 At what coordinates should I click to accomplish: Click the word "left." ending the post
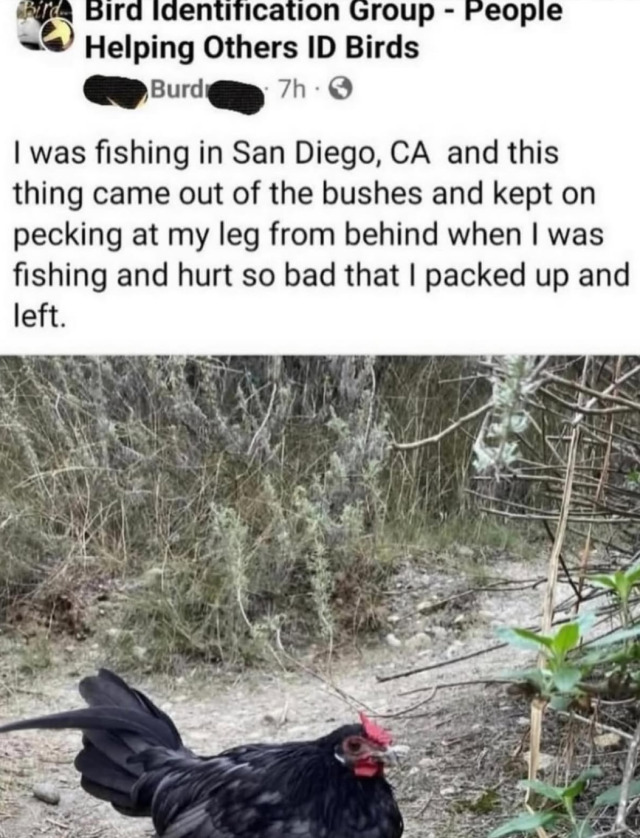(40, 316)
